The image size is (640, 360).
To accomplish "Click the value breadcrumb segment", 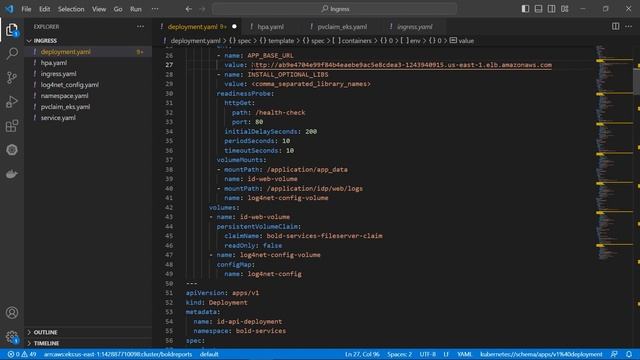I will coord(462,41).
